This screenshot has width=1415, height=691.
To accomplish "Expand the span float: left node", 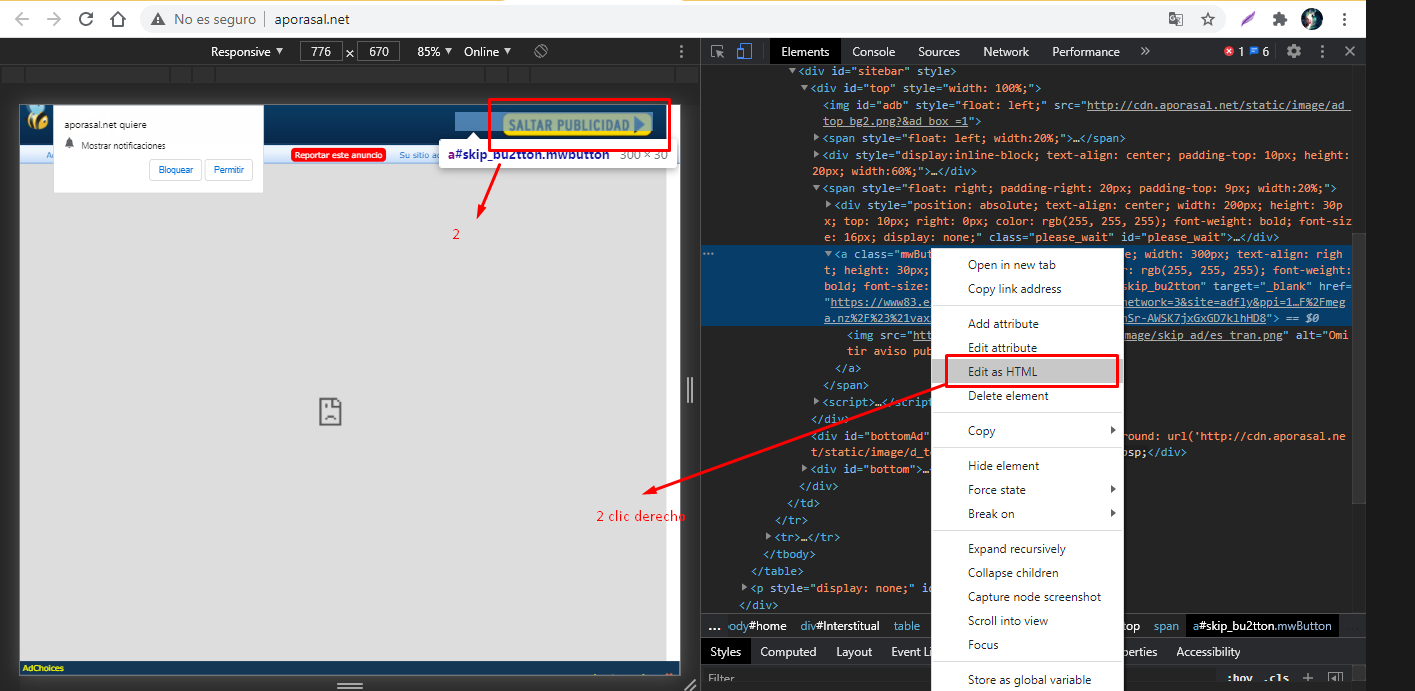I will 817,138.
